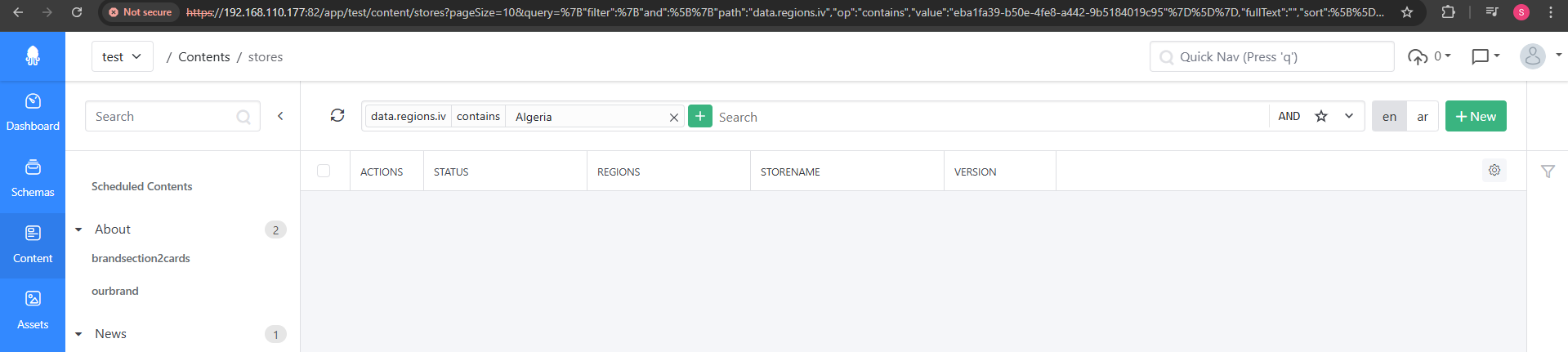Switch language to ar
1568x352 pixels.
click(1423, 117)
